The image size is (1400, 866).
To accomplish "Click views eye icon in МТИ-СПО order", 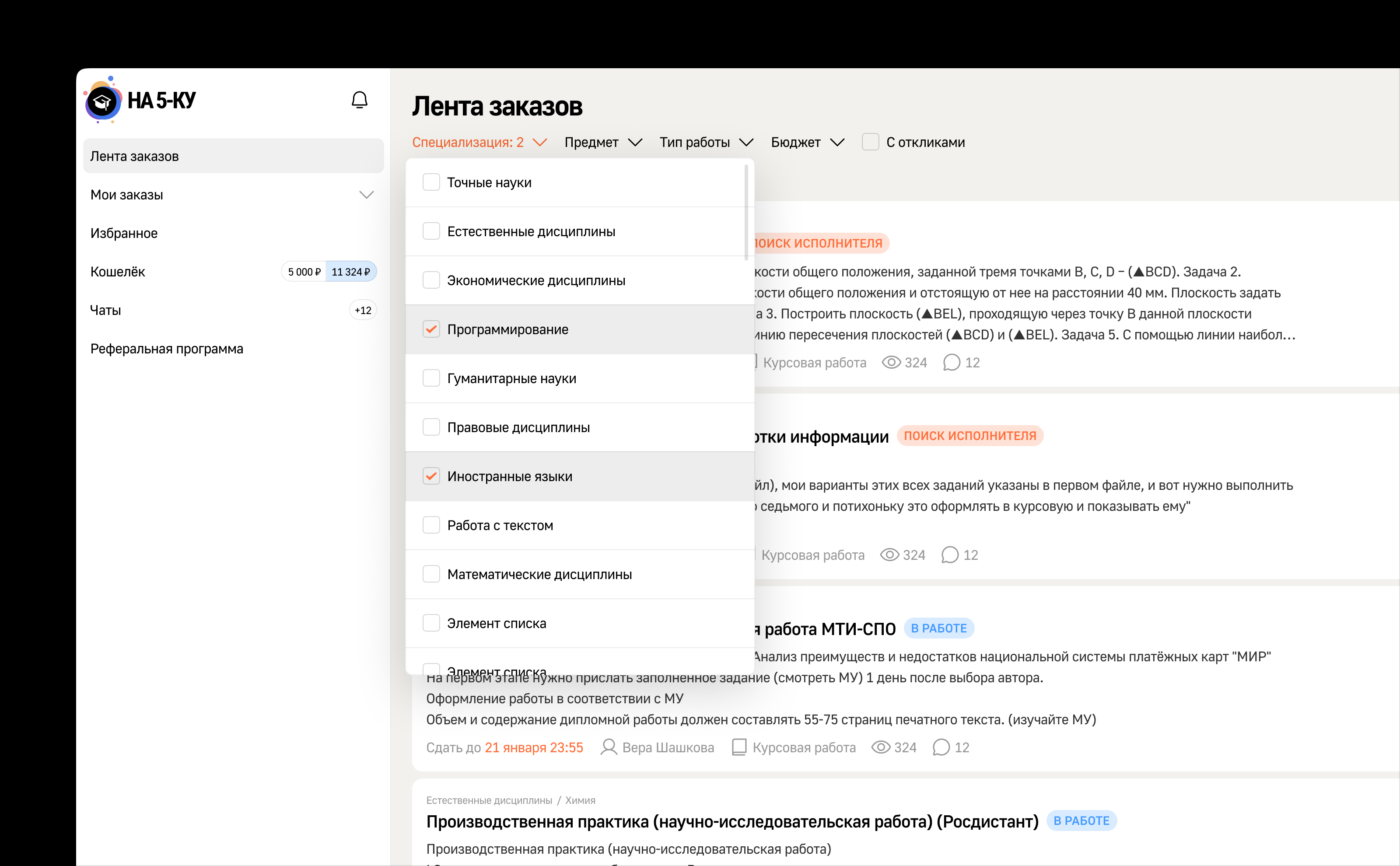I will (x=880, y=747).
